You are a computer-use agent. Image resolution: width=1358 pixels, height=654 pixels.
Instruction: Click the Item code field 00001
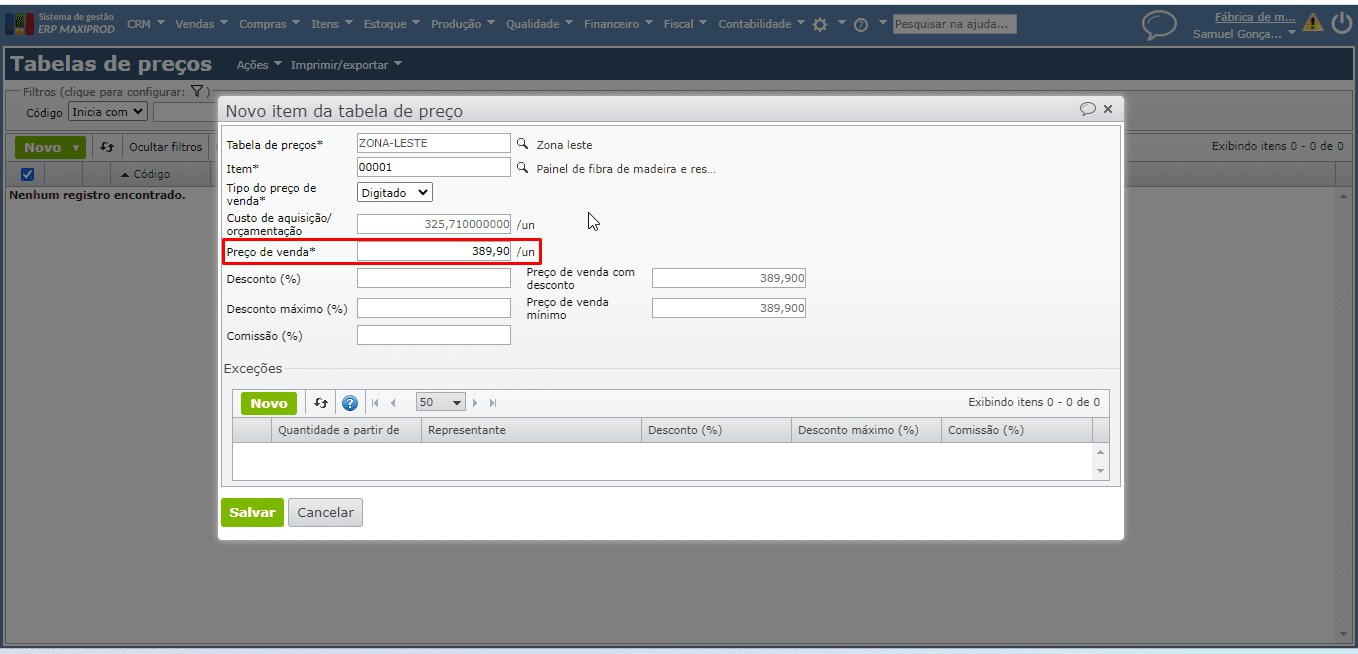pyautogui.click(x=434, y=168)
